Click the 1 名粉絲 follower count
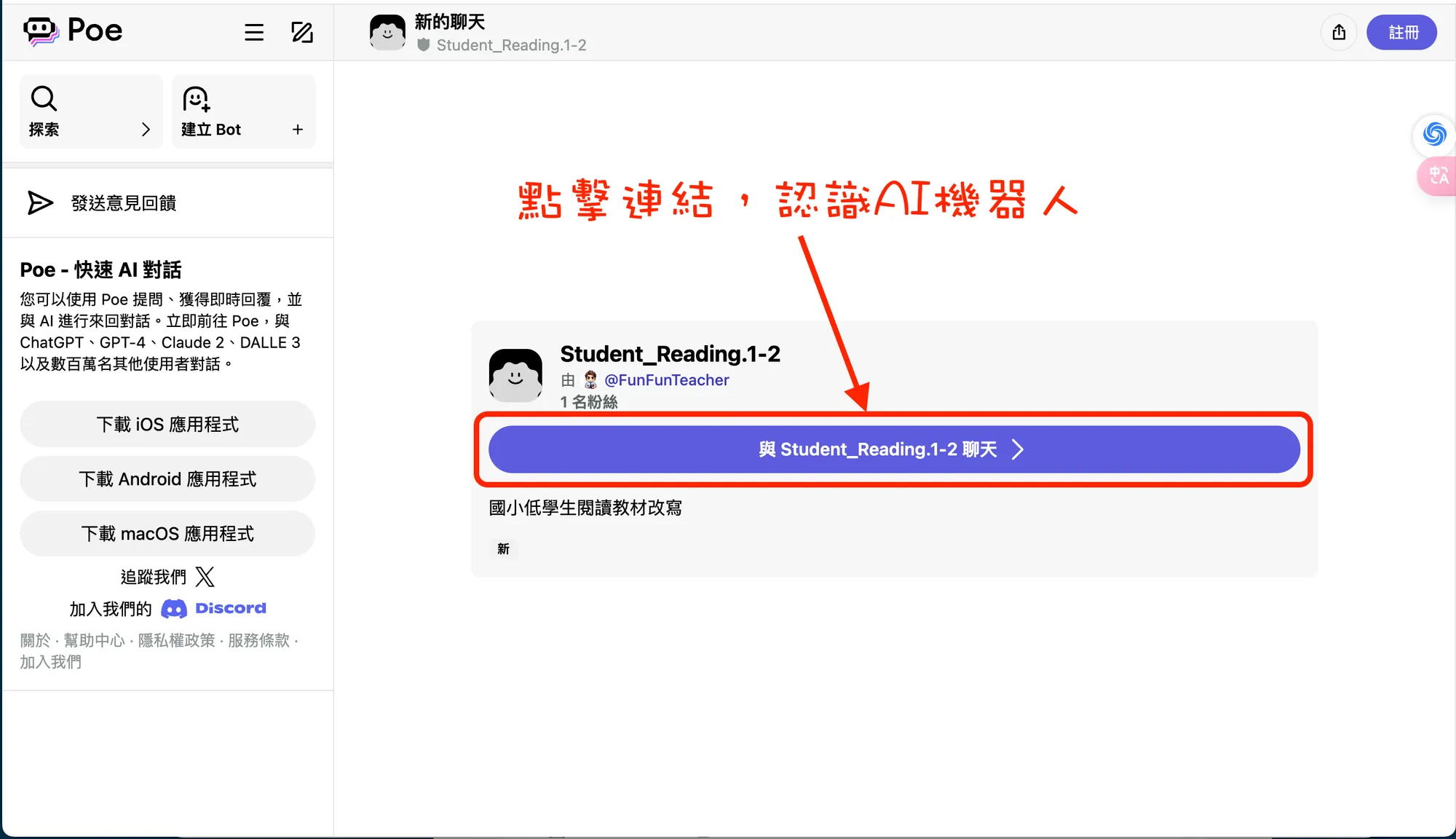The width and height of the screenshot is (1456, 839). [x=588, y=402]
